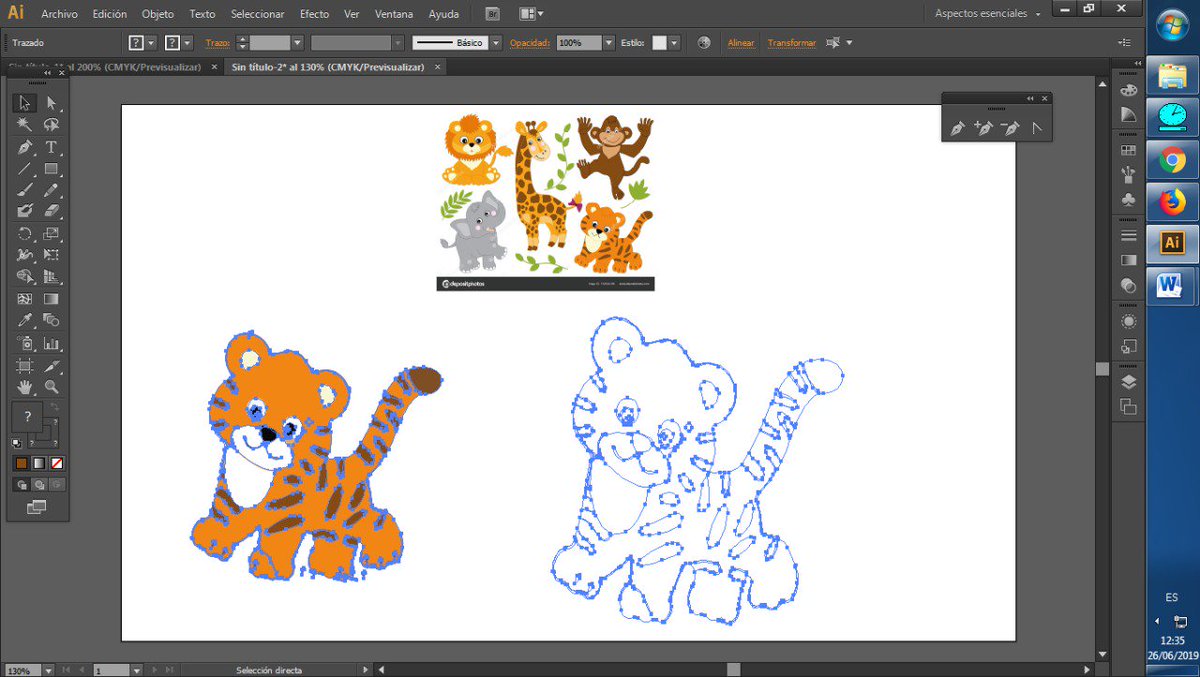This screenshot has height=677, width=1200.
Task: Select the Eraser tool
Action: tap(51, 211)
